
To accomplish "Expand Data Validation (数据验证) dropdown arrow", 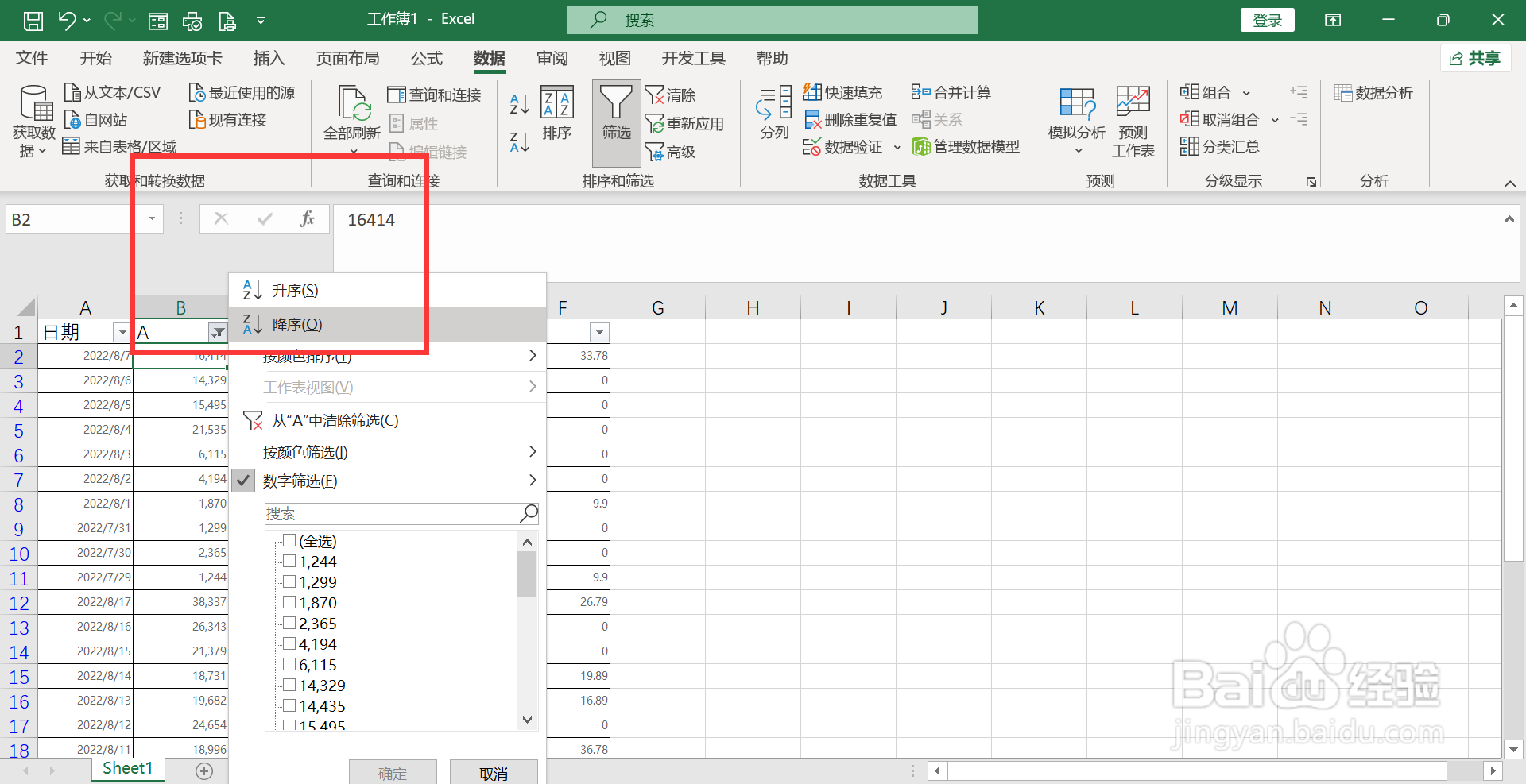I will pyautogui.click(x=897, y=147).
